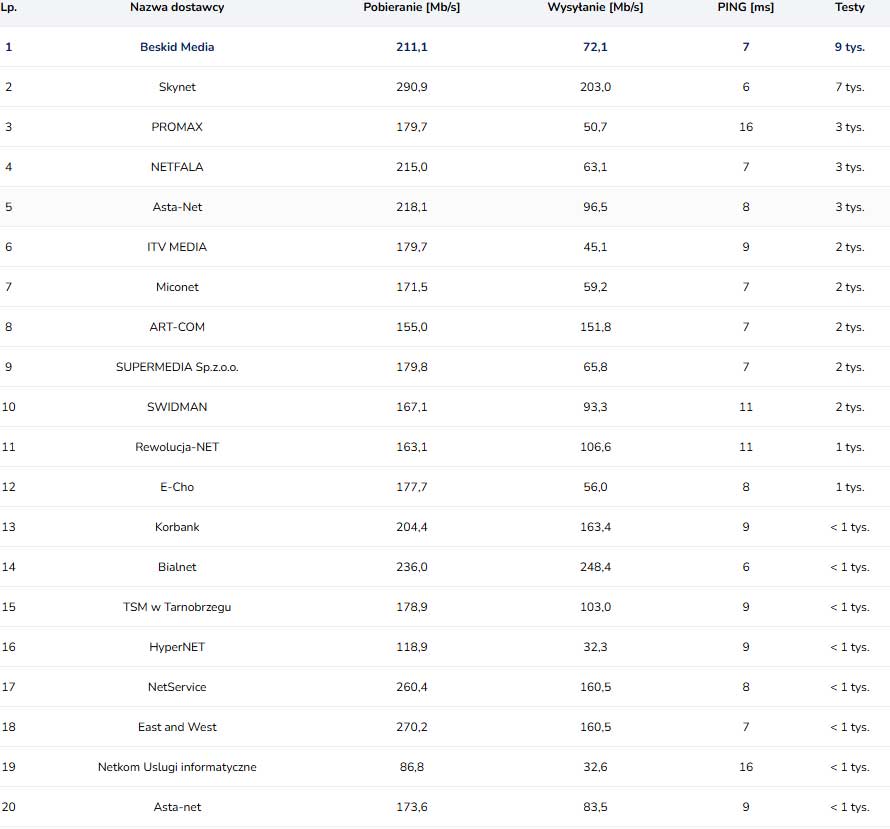Select the Nazwa dostawcy column header

pyautogui.click(x=177, y=7)
